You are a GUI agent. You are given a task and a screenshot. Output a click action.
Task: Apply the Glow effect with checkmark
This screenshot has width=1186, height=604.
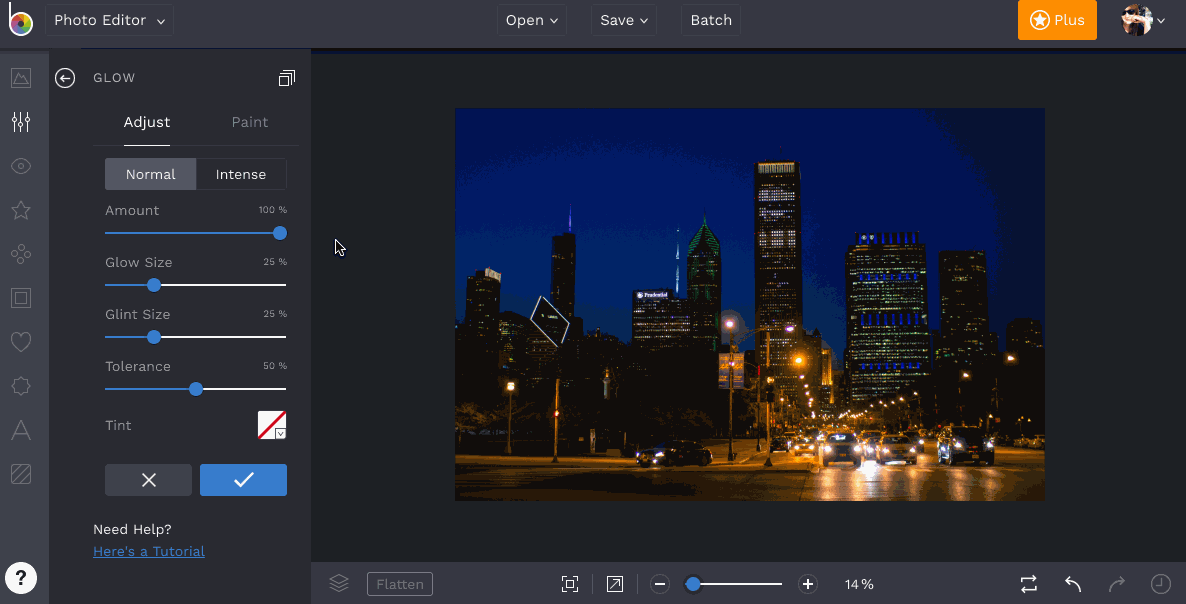(244, 480)
